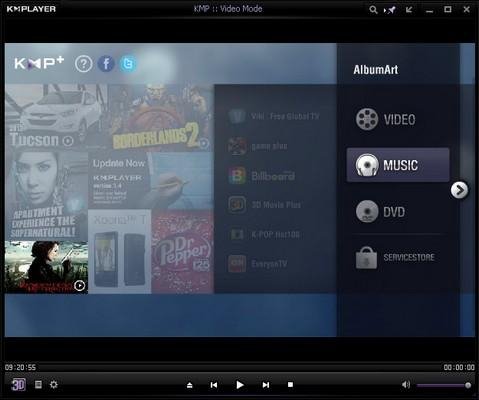Play the Resident Evil trailer thumbnail
Image resolution: width=479 pixels, height=400 pixels.
[46, 267]
